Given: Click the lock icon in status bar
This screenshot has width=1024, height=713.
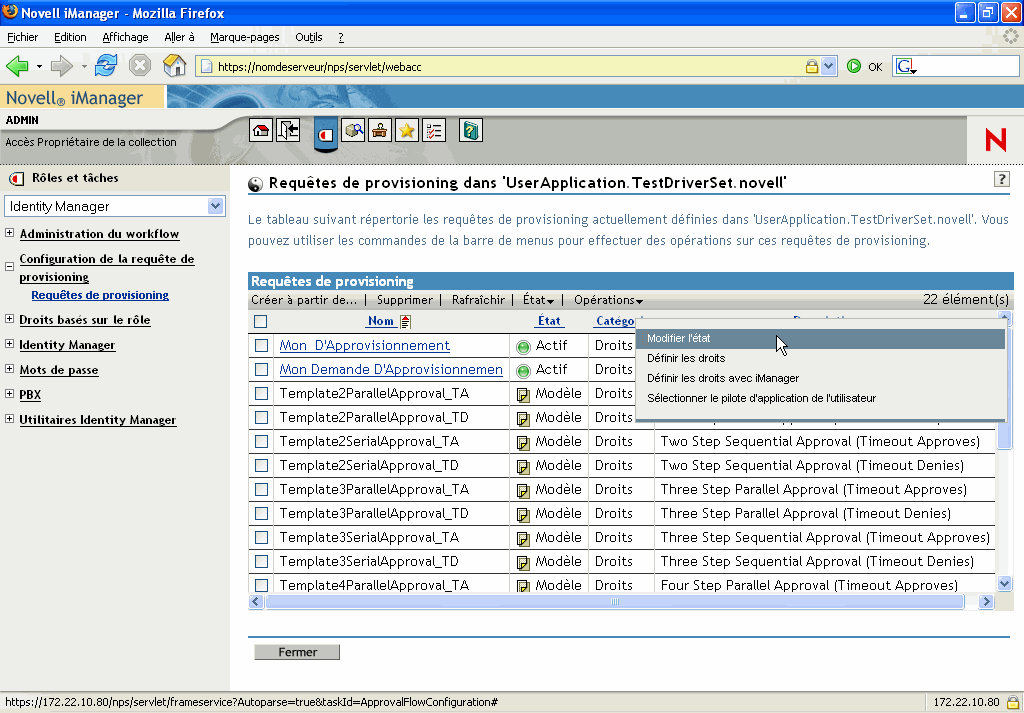Looking at the screenshot, I should (1013, 703).
